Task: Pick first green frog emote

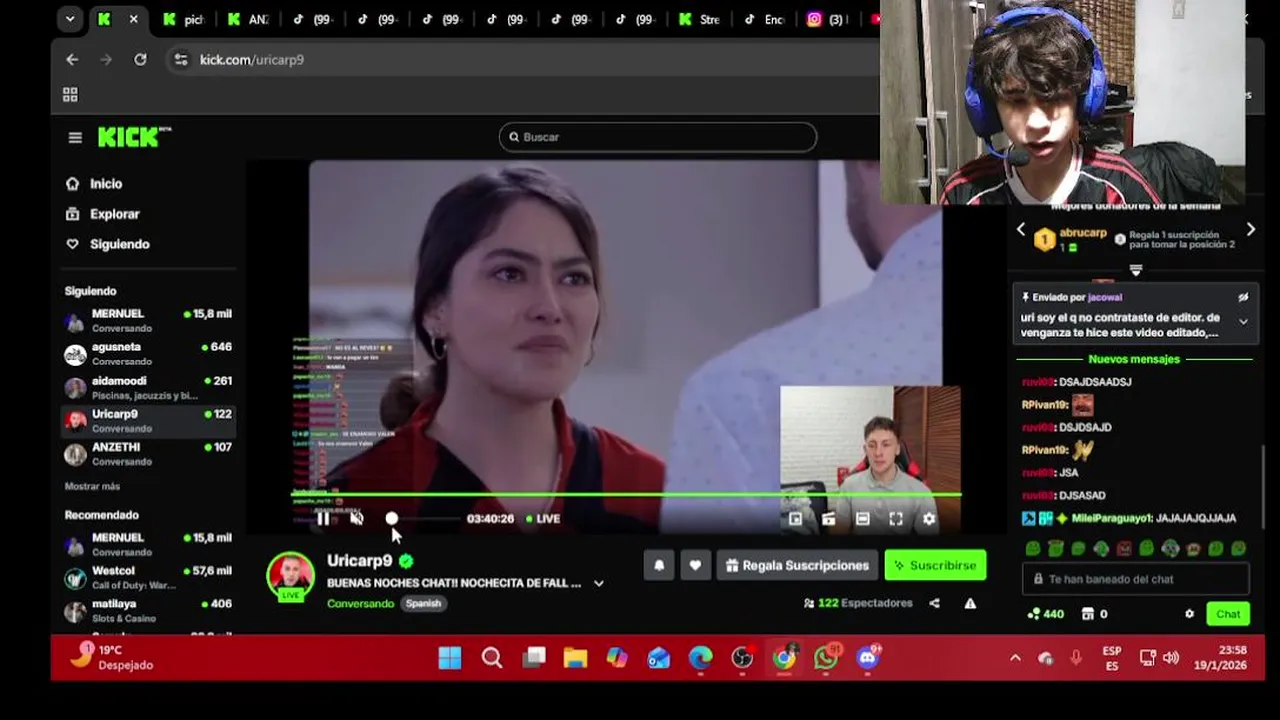Action: [1032, 549]
